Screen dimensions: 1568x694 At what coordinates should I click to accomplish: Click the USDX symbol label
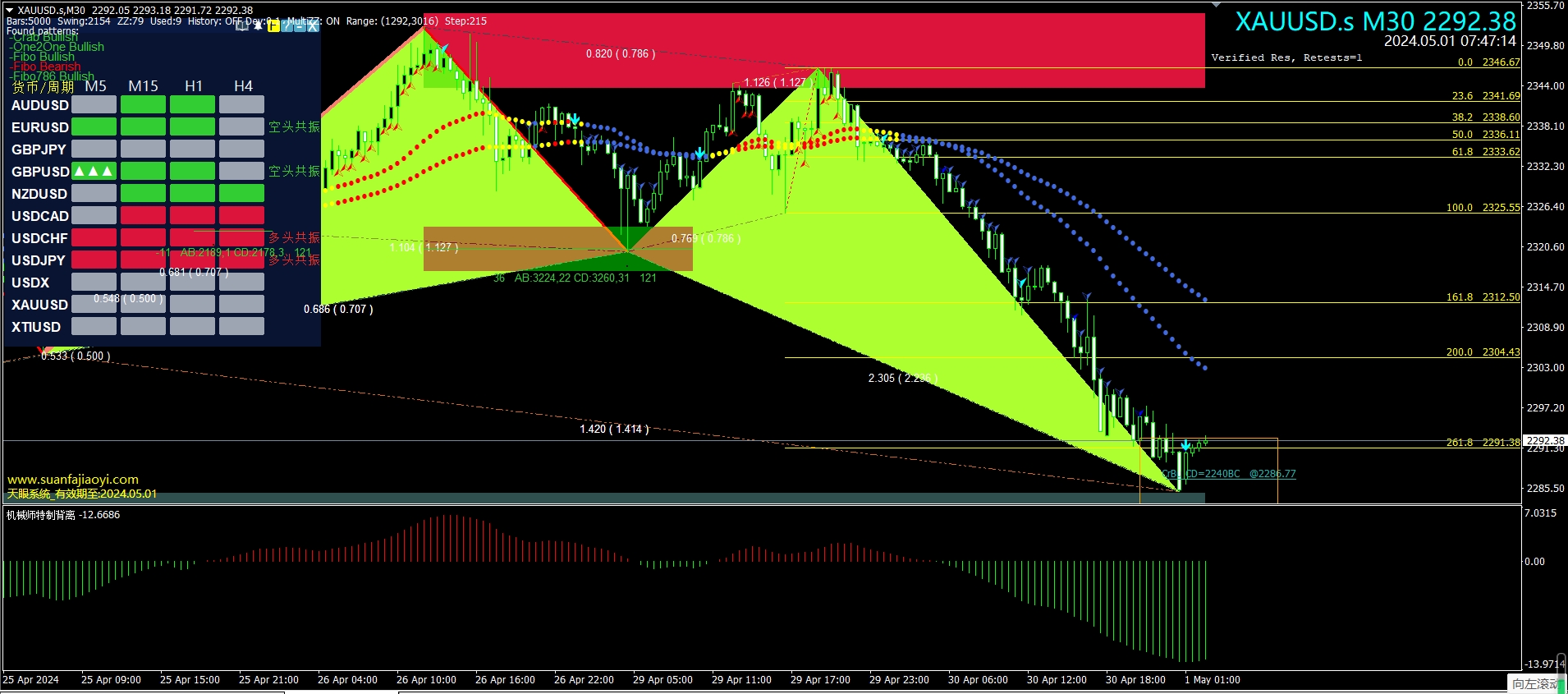coord(30,283)
